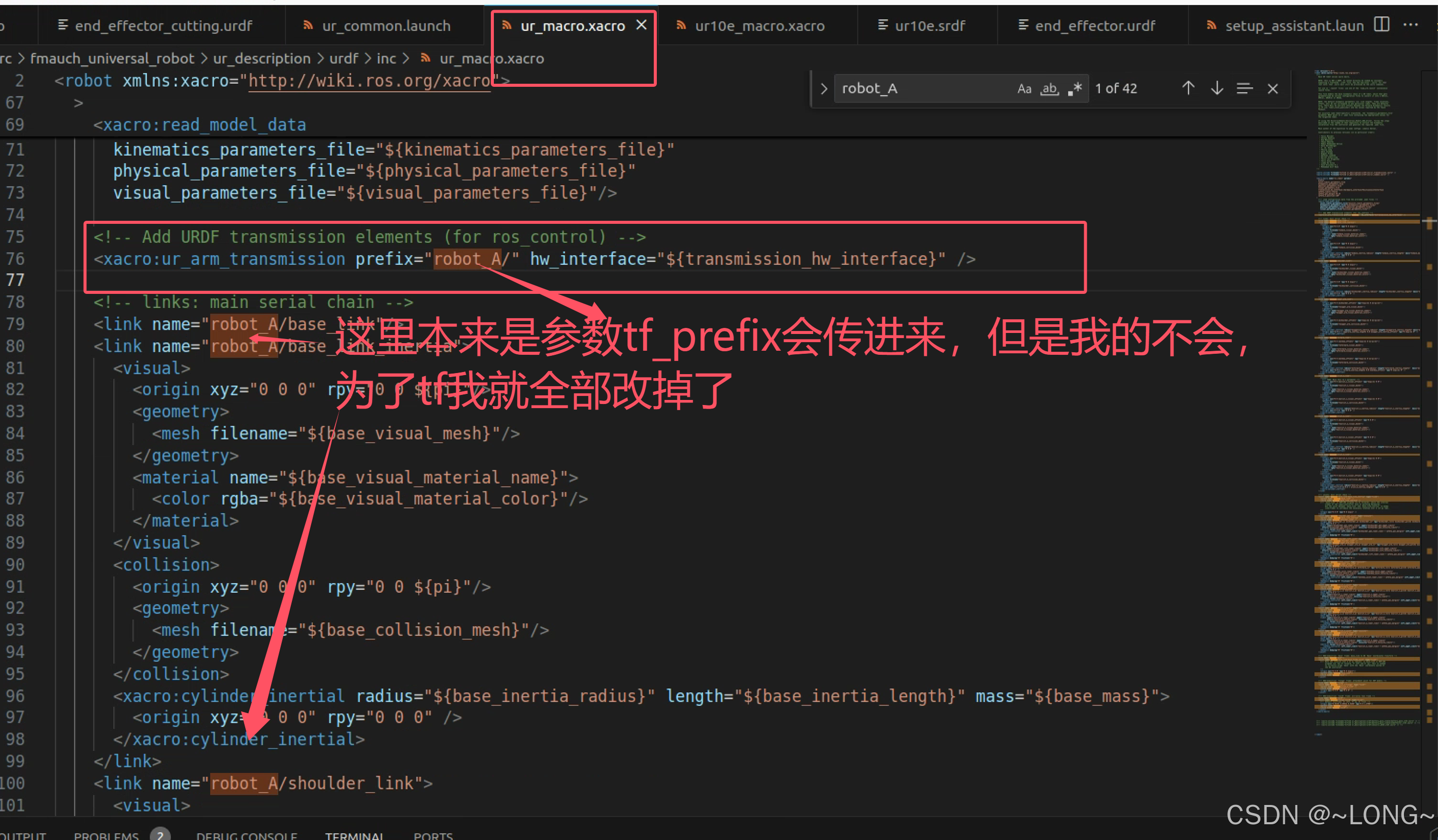This screenshot has width=1438, height=840.
Task: Toggle Use Regular Expression option
Action: pyautogui.click(x=1075, y=88)
